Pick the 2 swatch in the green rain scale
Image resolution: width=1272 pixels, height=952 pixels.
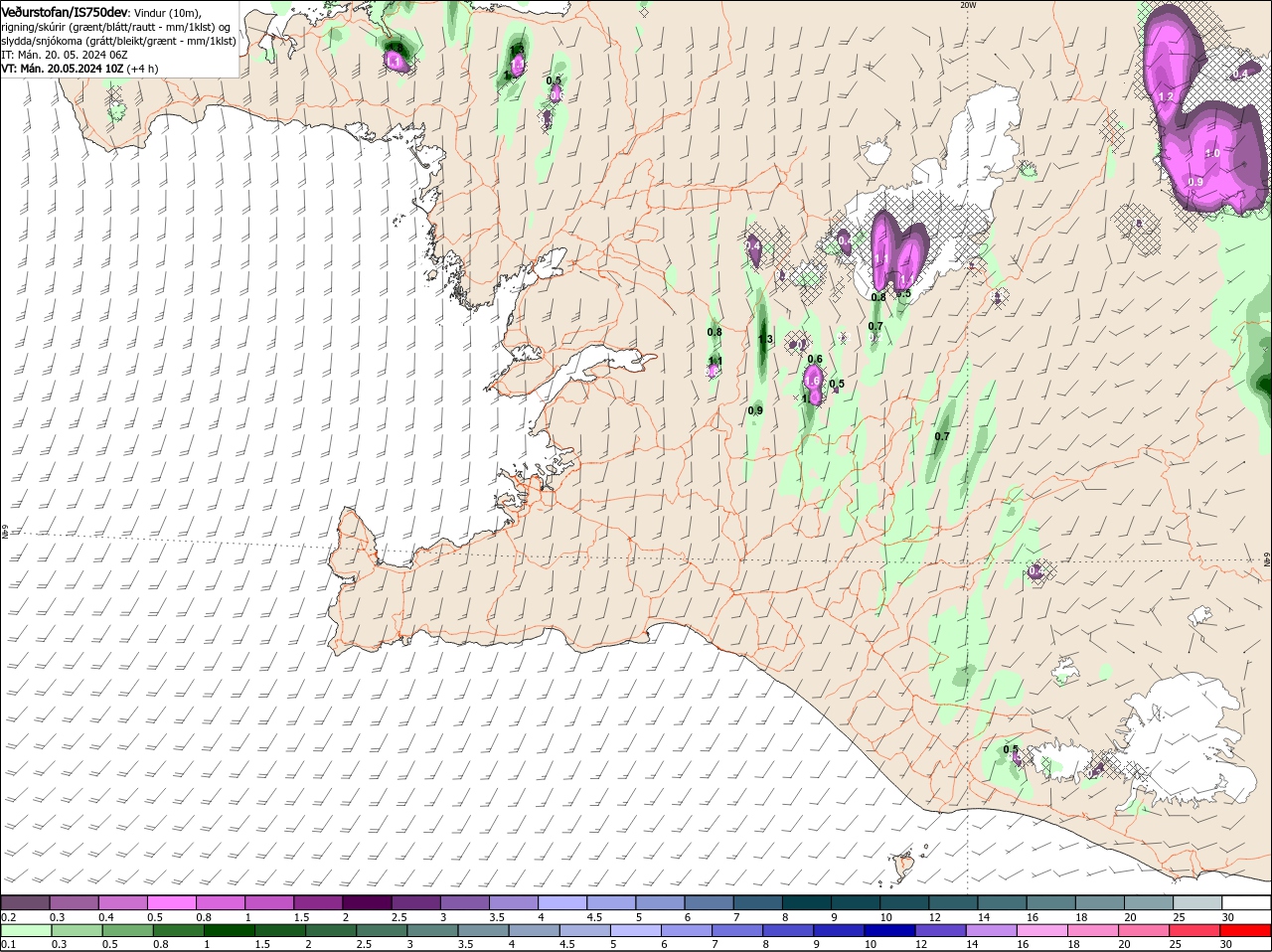point(332,930)
